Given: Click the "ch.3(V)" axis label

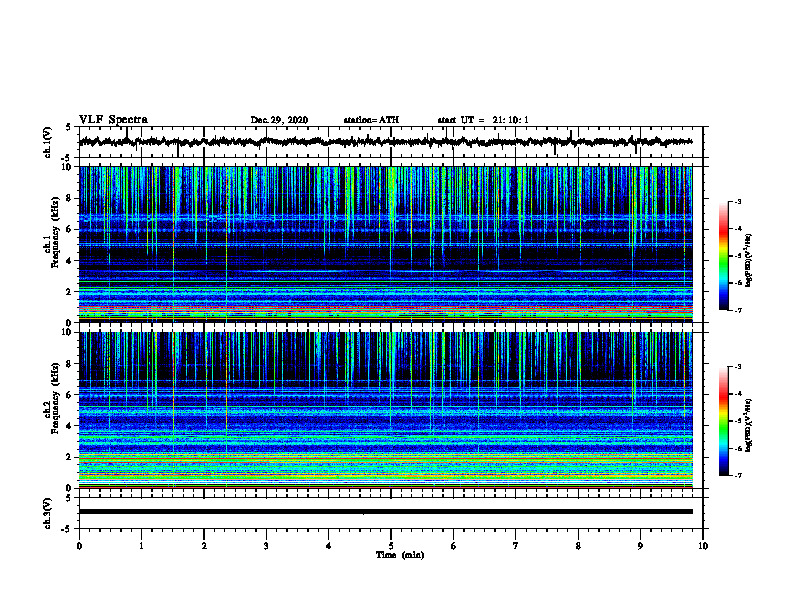Looking at the screenshot, I should pyautogui.click(x=47, y=513).
